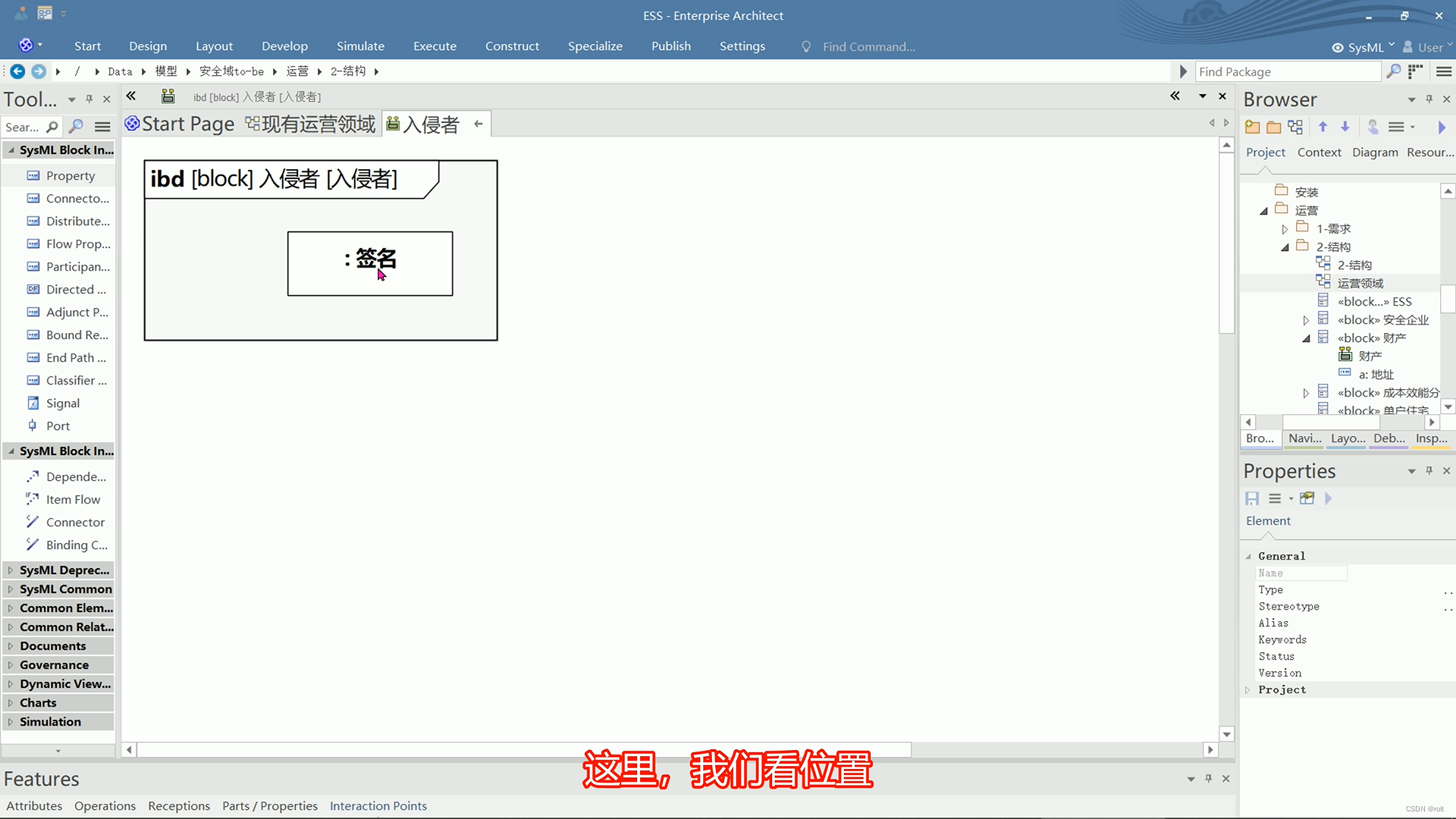Click the back navigation arrow

click(17, 71)
